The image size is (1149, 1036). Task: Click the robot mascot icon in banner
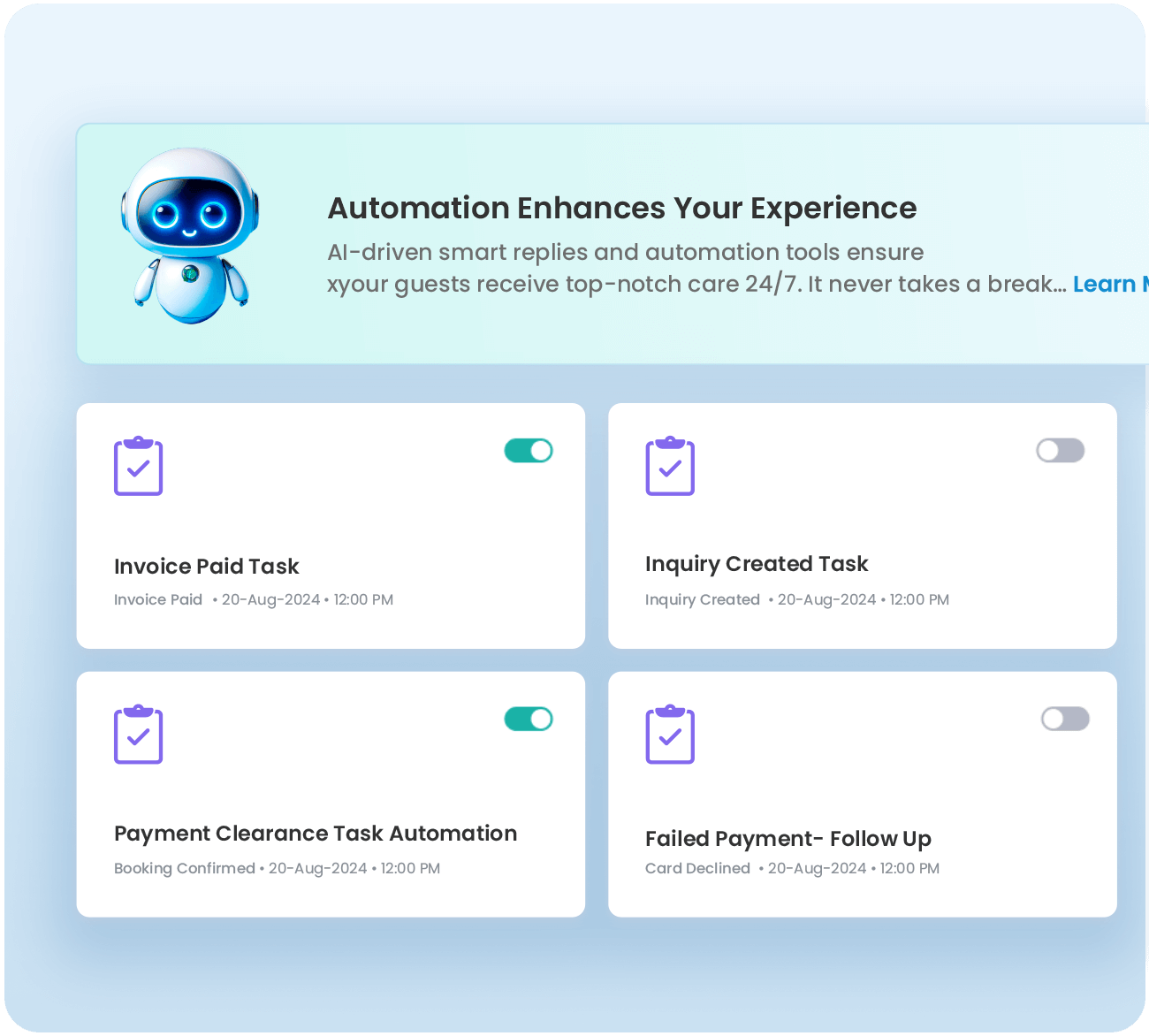pyautogui.click(x=190, y=236)
